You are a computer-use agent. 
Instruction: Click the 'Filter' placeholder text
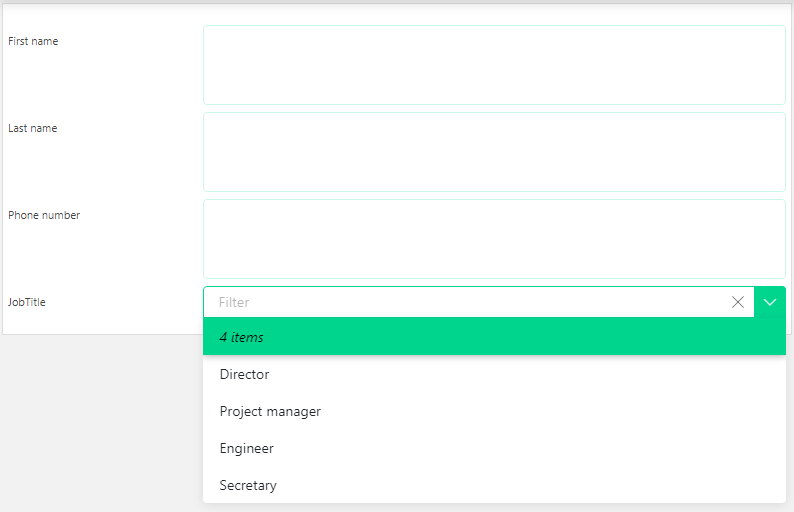click(234, 302)
